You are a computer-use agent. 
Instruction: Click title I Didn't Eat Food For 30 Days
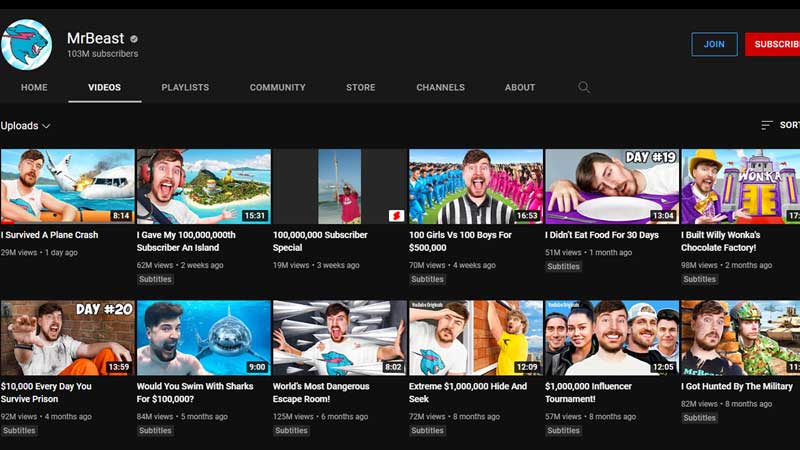[602, 235]
